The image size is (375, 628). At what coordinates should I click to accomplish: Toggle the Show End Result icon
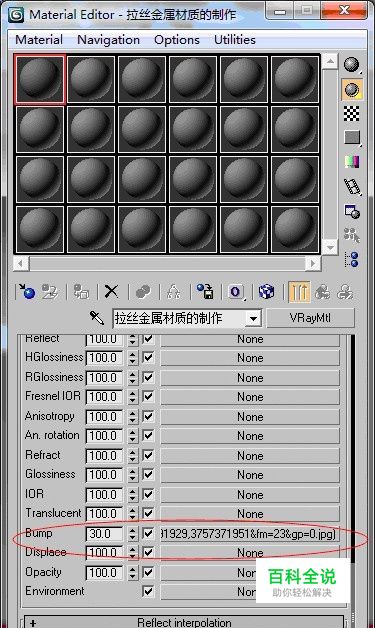[299, 292]
